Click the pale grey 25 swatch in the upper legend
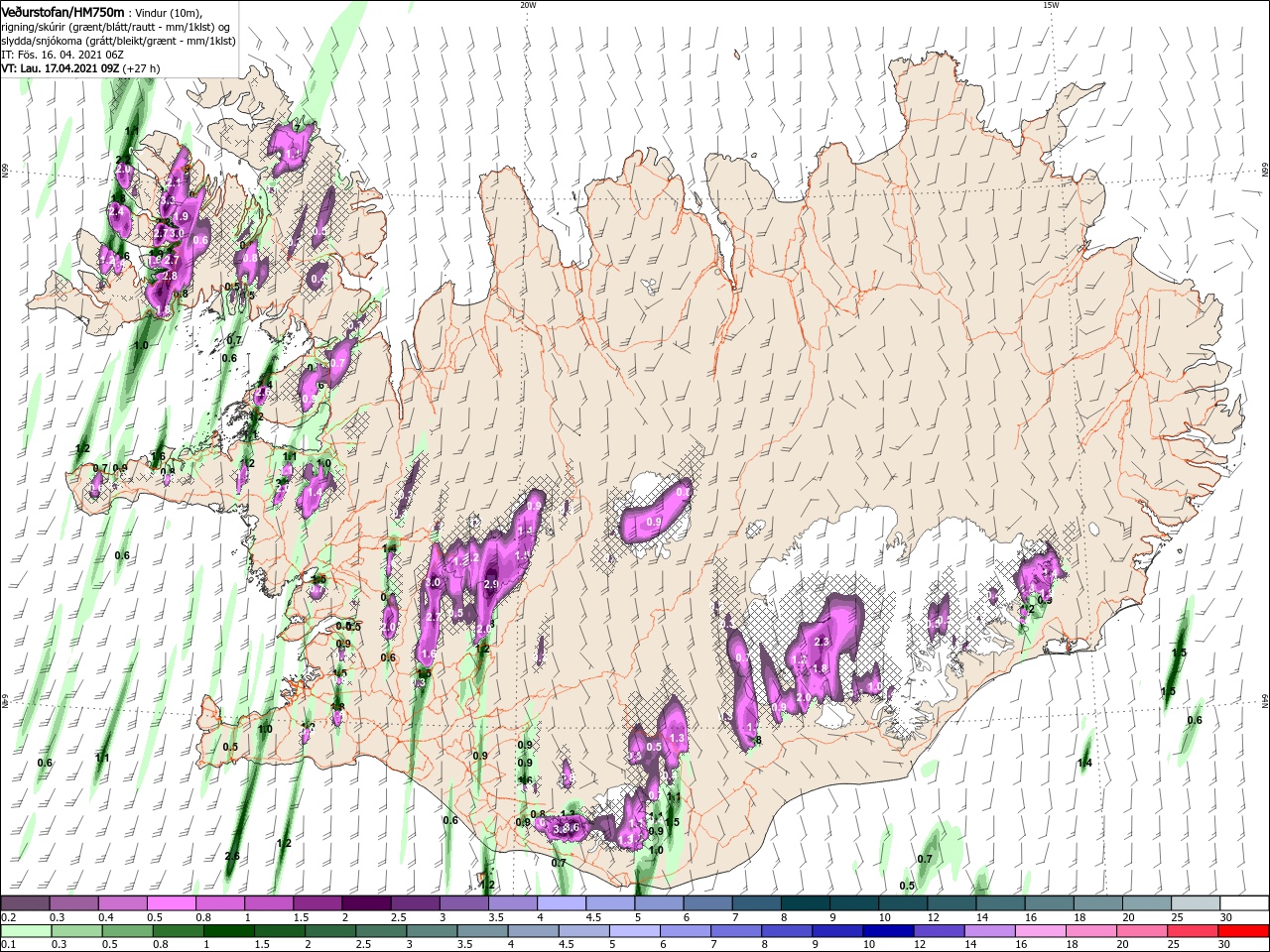 pyautogui.click(x=1196, y=903)
